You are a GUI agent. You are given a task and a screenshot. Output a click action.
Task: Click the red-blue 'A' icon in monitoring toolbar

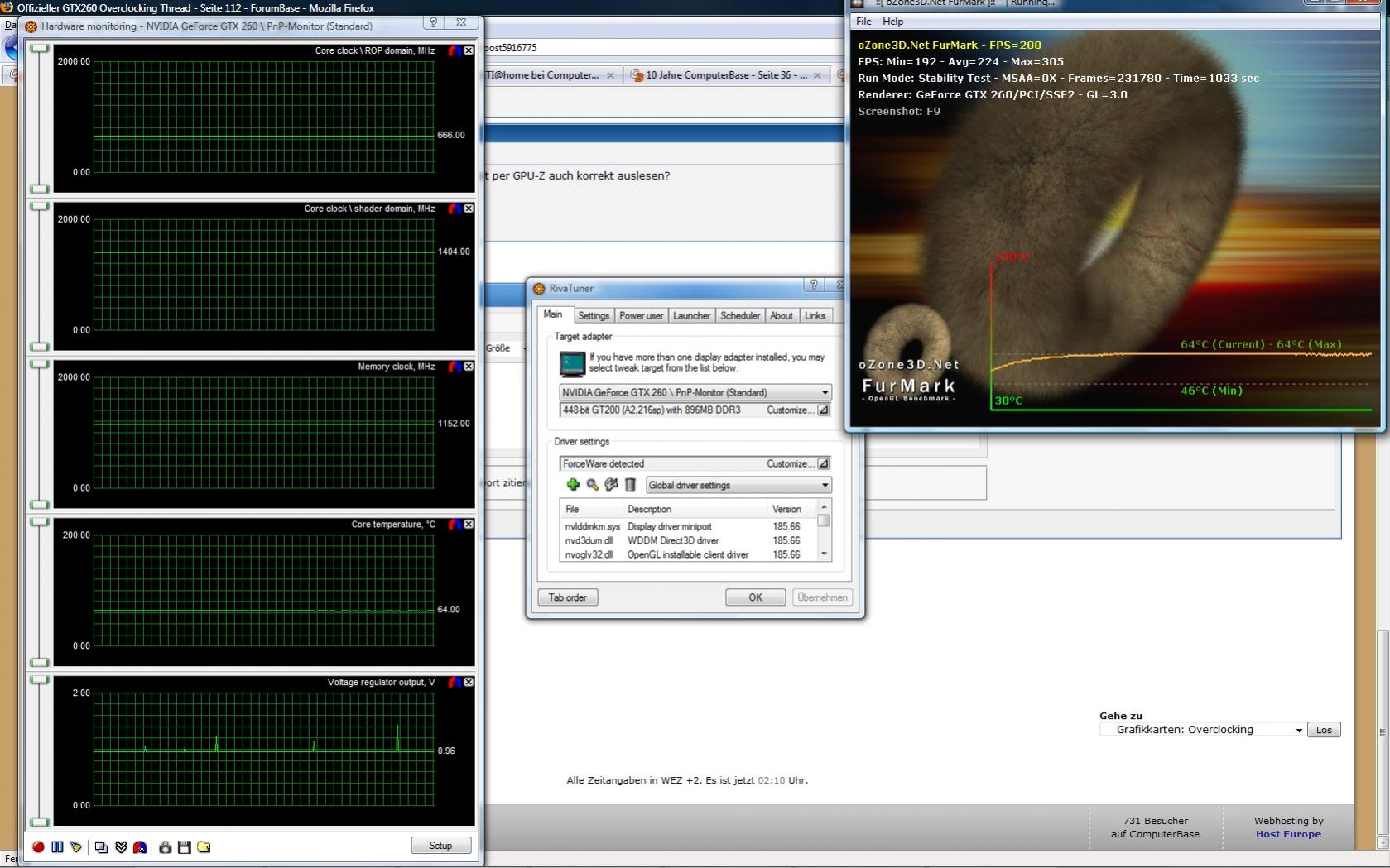[140, 846]
